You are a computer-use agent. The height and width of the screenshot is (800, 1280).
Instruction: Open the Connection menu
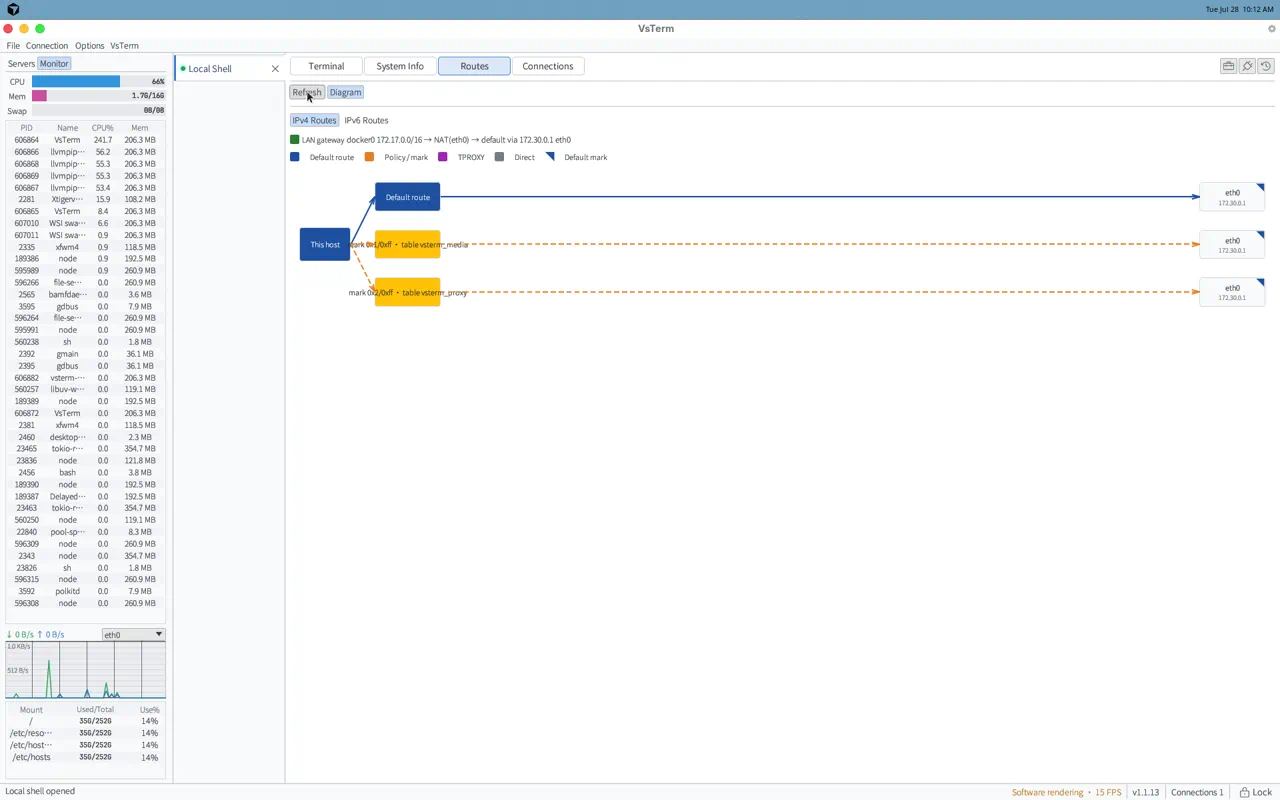tap(47, 46)
